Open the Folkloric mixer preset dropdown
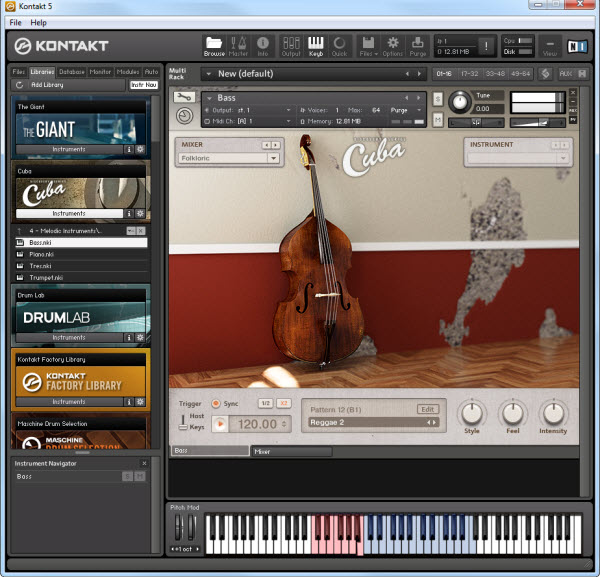Screen dimensions: 600x577 tap(273, 158)
